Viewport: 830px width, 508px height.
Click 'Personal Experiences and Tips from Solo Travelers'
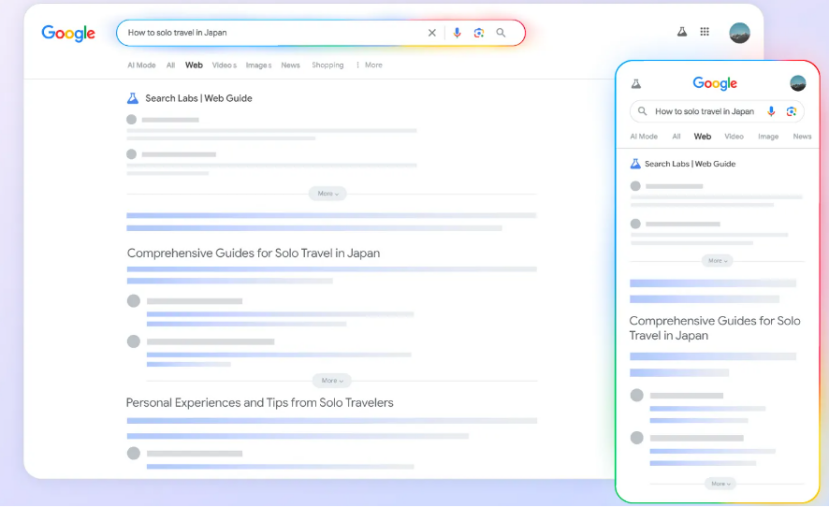pyautogui.click(x=259, y=403)
